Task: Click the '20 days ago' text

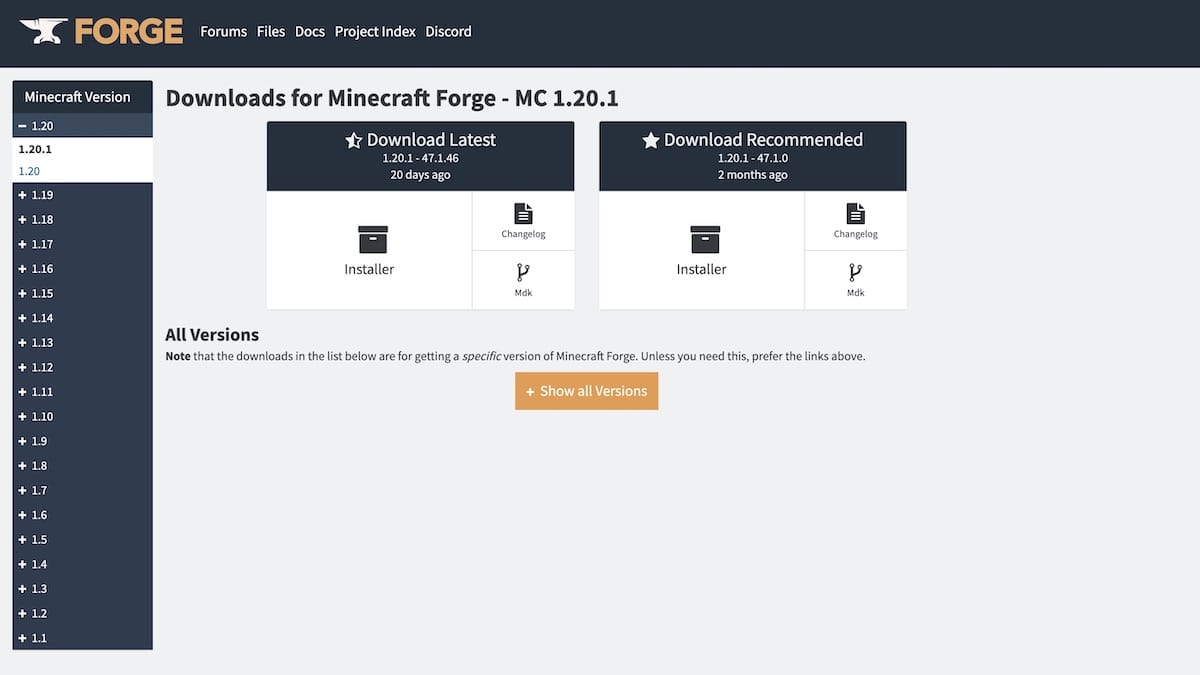Action: coord(420,175)
